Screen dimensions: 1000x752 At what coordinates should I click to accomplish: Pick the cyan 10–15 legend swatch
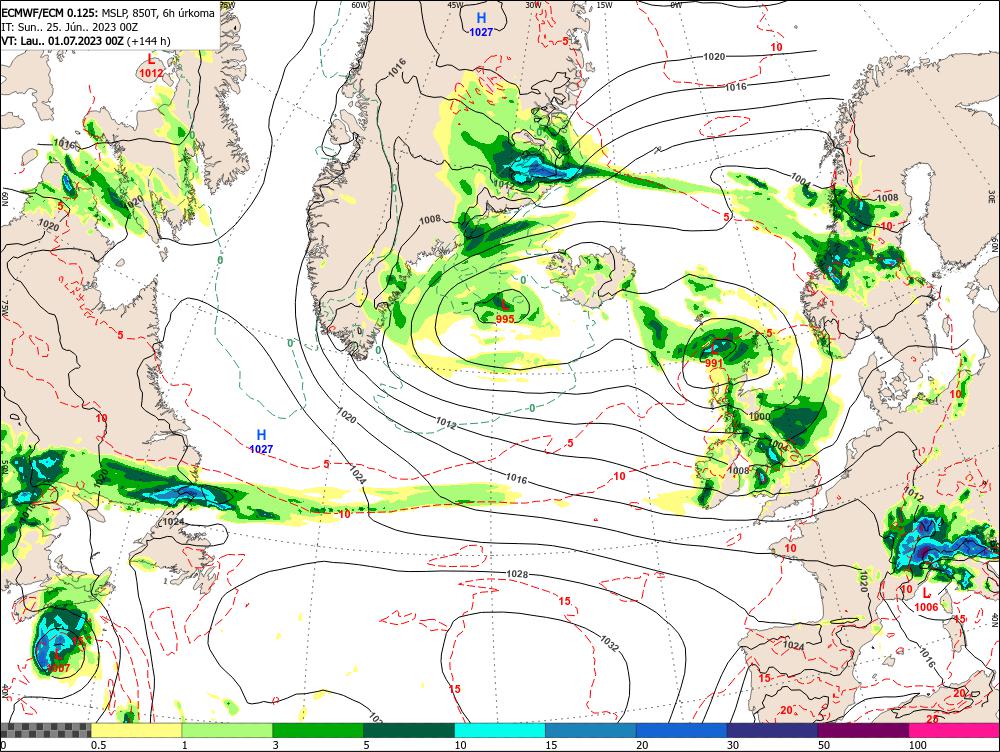(500, 730)
